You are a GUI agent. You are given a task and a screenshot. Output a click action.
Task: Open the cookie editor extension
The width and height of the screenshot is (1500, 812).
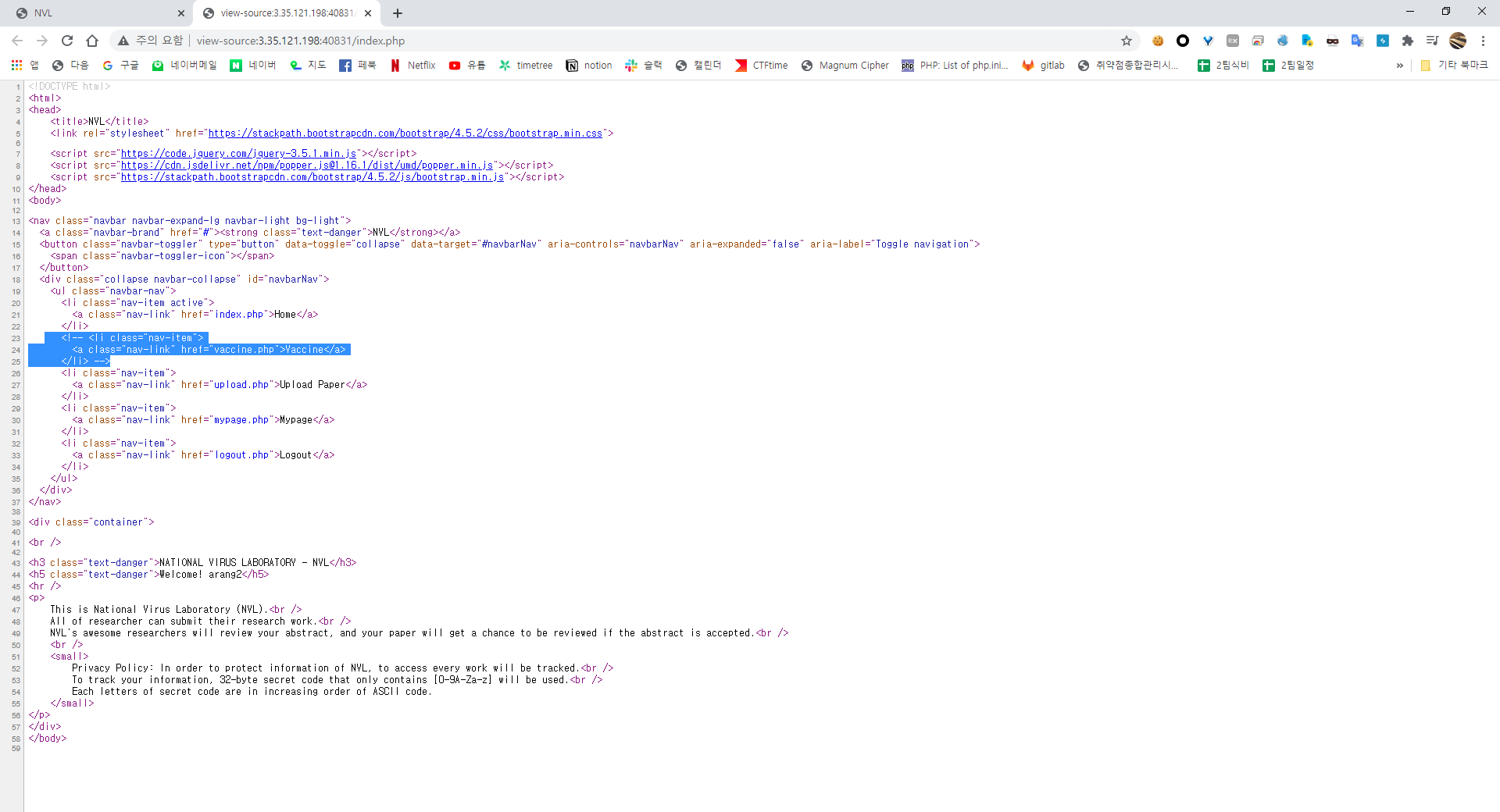1158,41
